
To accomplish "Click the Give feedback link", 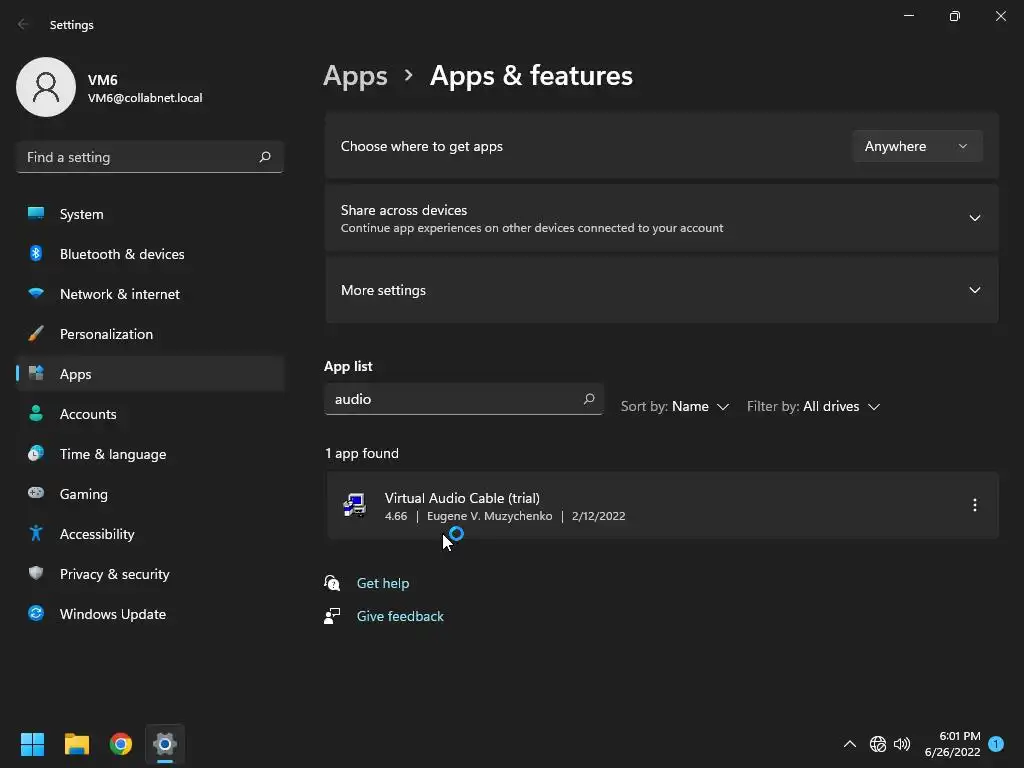I will 400,616.
